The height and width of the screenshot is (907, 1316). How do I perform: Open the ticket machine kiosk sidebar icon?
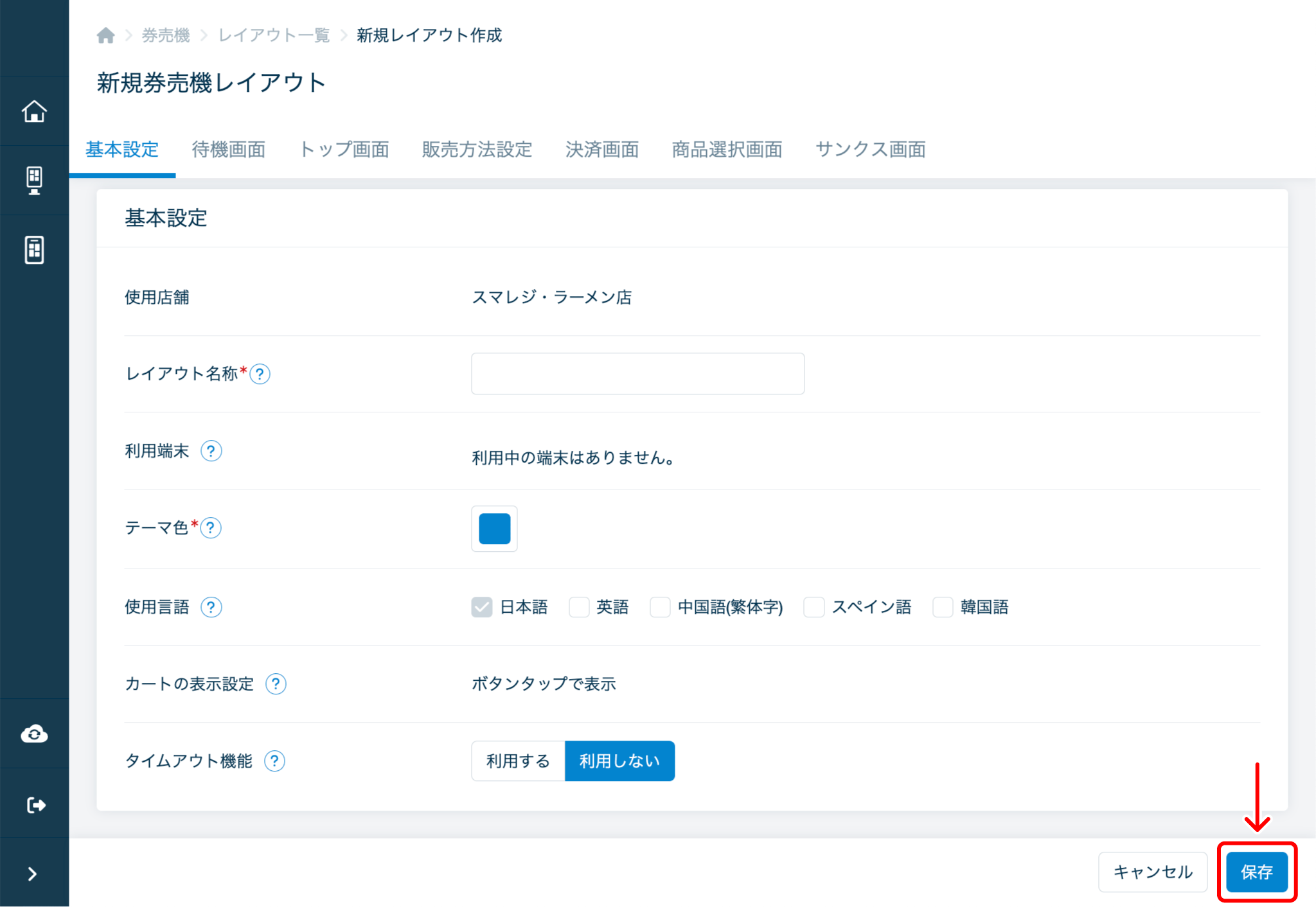tap(34, 181)
